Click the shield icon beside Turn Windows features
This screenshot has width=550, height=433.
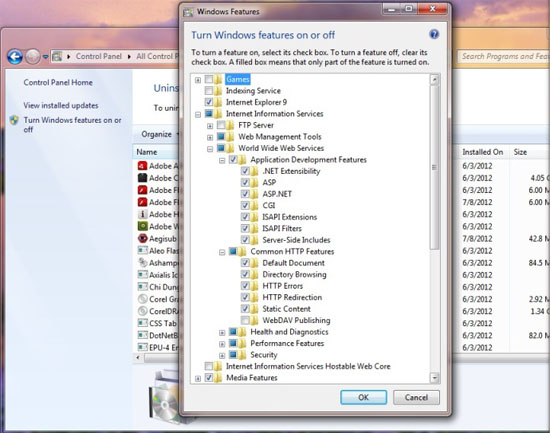click(x=14, y=120)
